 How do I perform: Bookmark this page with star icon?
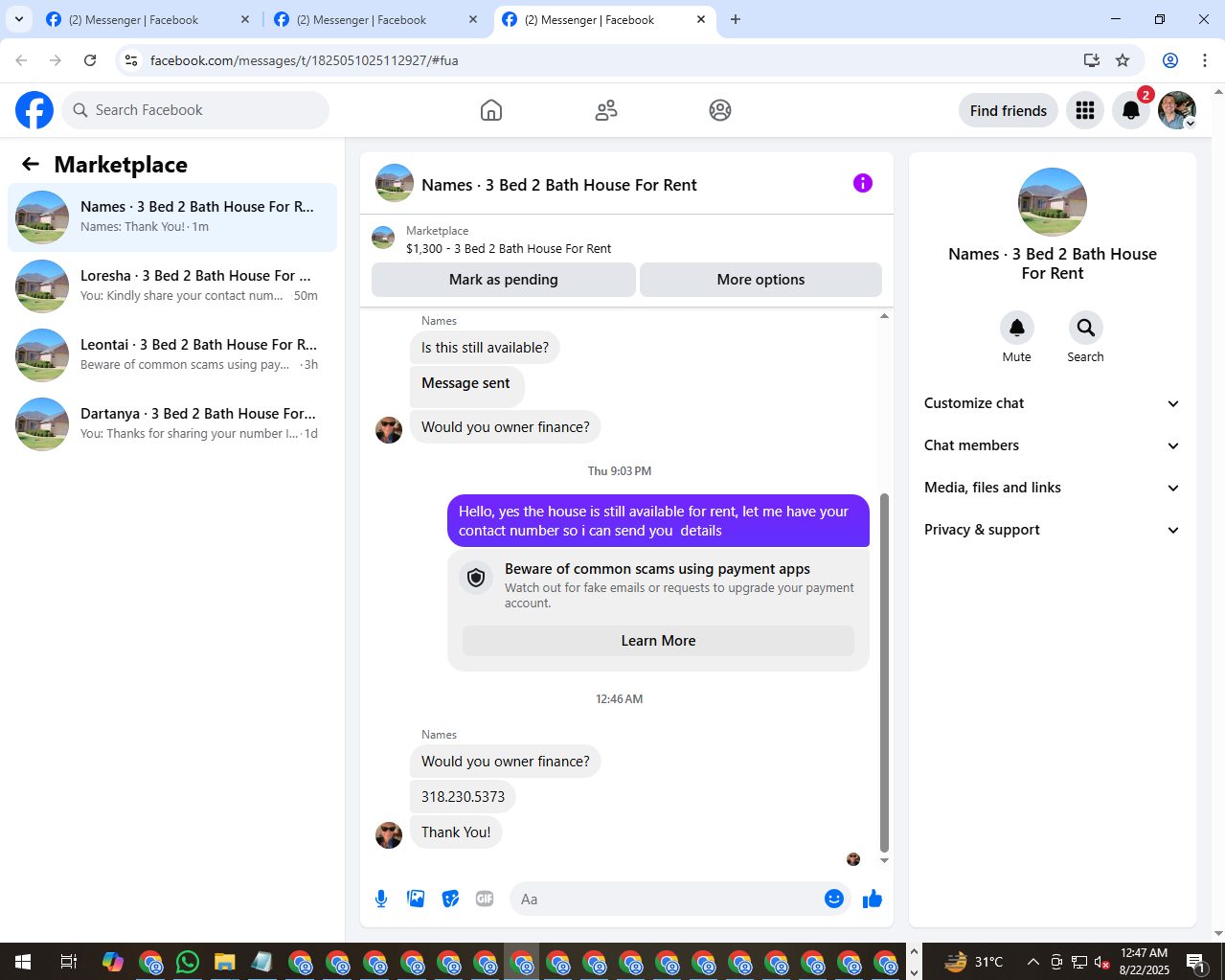tap(1123, 60)
